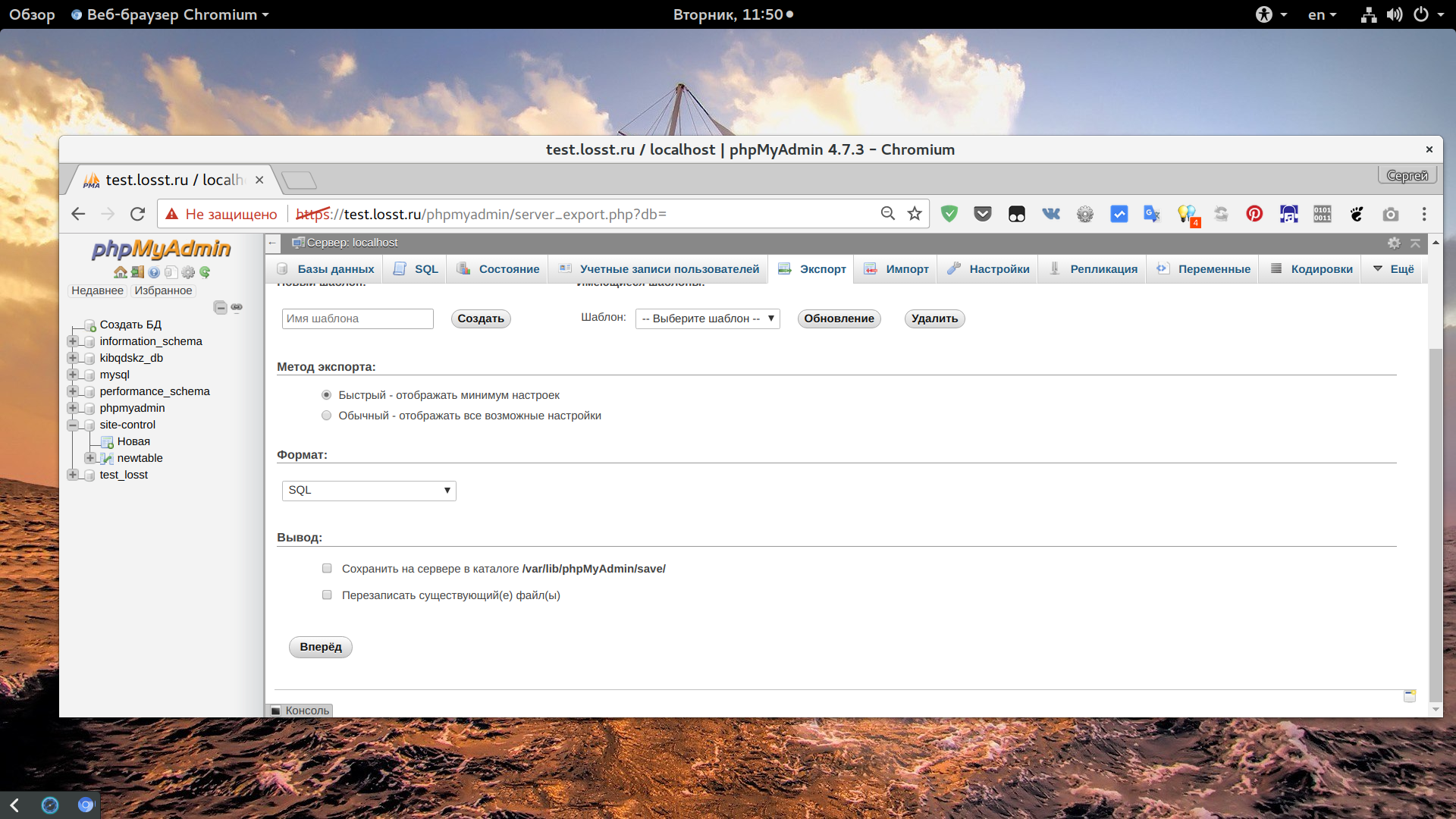Click into the template name input field
The width and height of the screenshot is (1456, 819).
[x=357, y=318]
